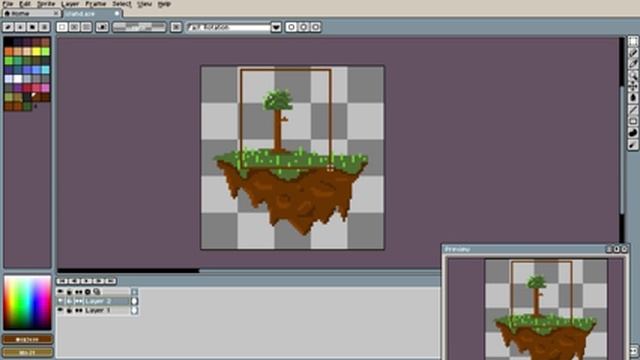The width and height of the screenshot is (640, 360).
Task: Toggle continuous mode in timeline header row
Action: [79, 292]
